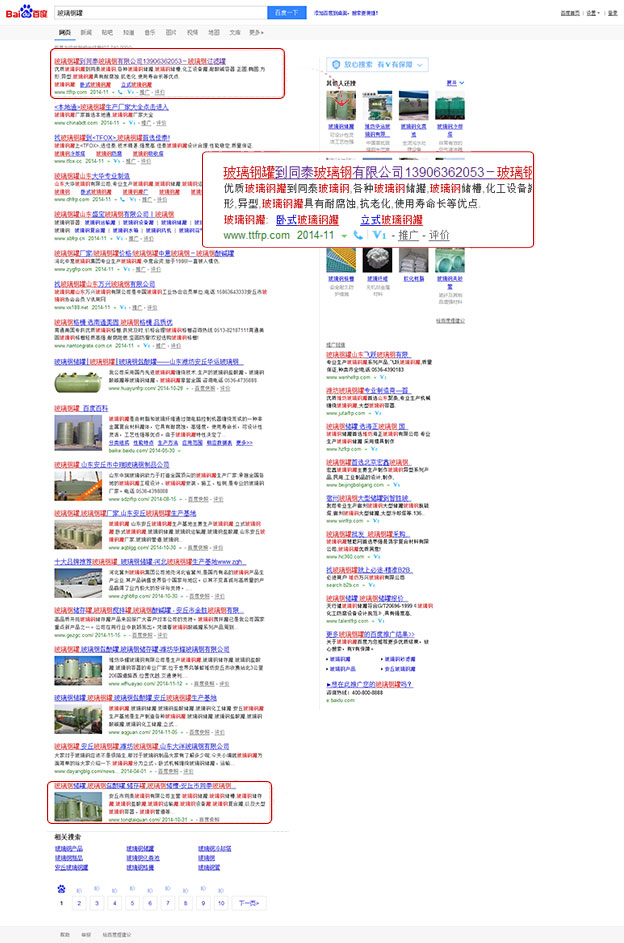This screenshot has width=624, height=943.
Task: Click 评价 link in the enlarged callout
Action: coord(439,235)
